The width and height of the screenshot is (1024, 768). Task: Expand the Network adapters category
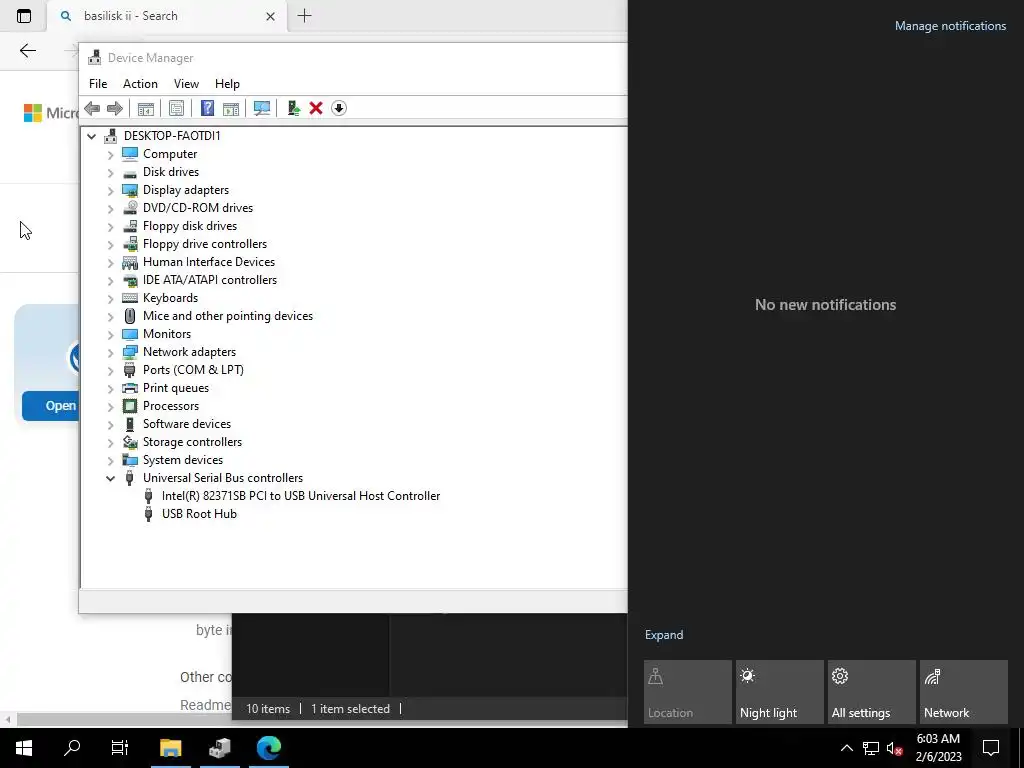click(x=110, y=353)
